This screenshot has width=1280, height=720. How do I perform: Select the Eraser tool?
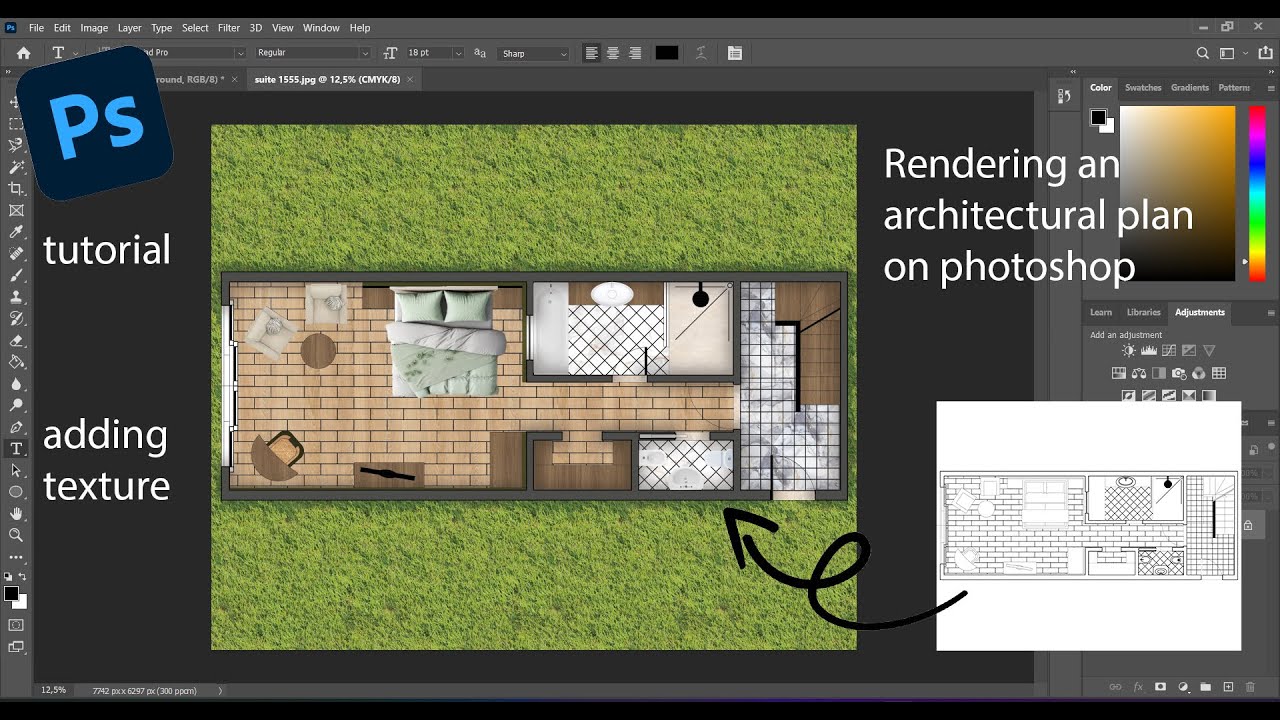16,341
